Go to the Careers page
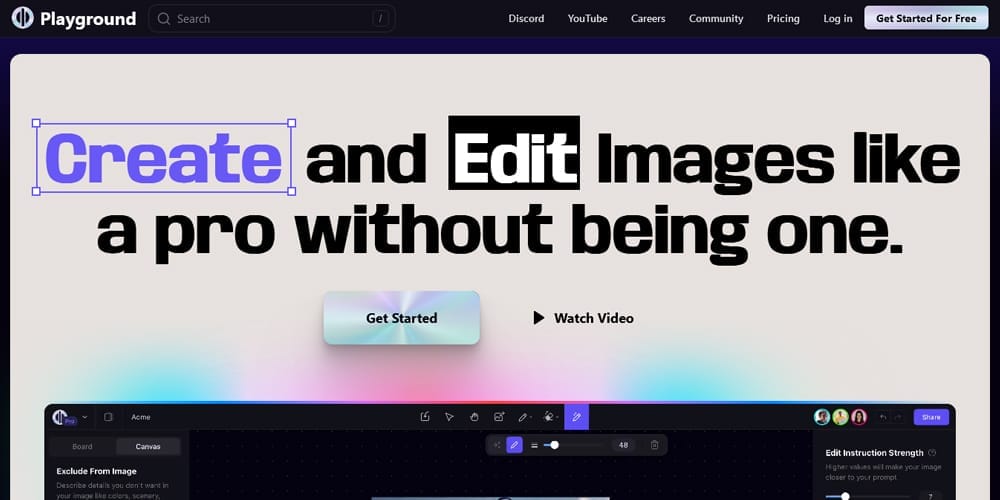1000x500 pixels. [x=648, y=18]
